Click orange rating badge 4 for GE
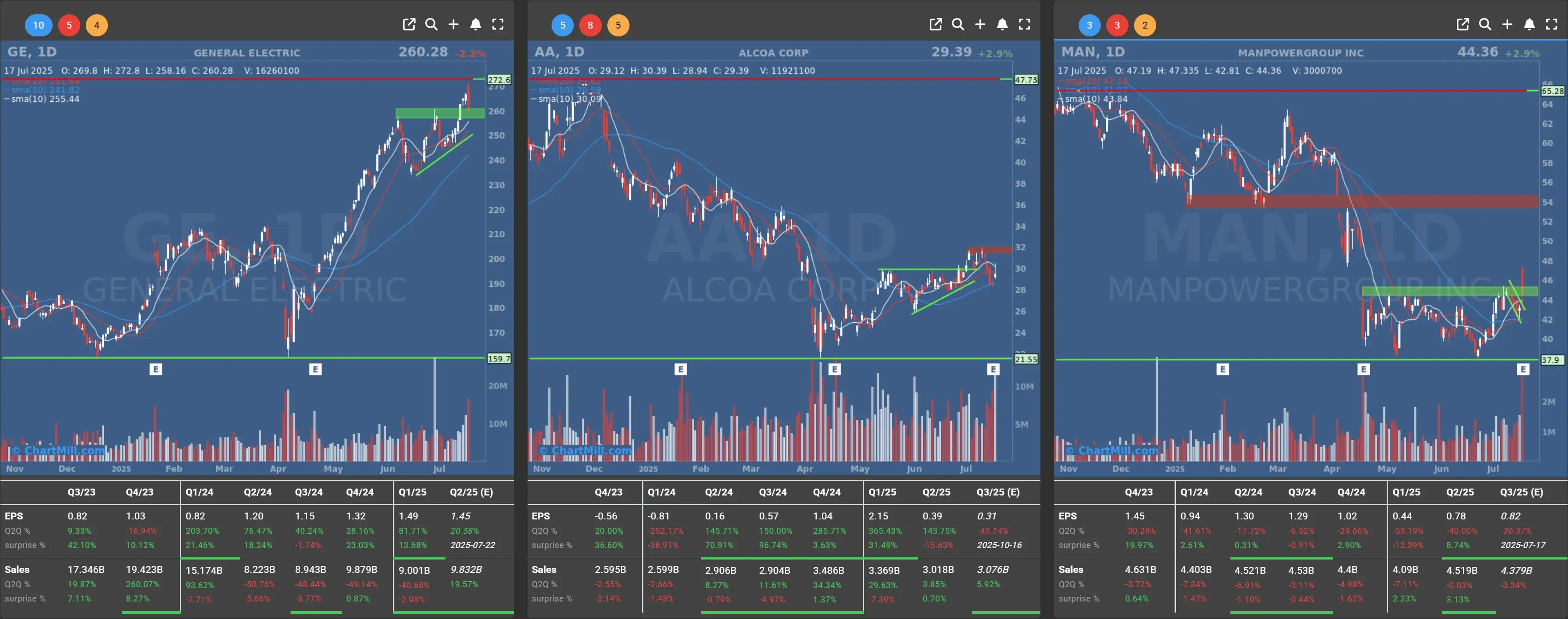The height and width of the screenshot is (619, 1568). tap(97, 25)
